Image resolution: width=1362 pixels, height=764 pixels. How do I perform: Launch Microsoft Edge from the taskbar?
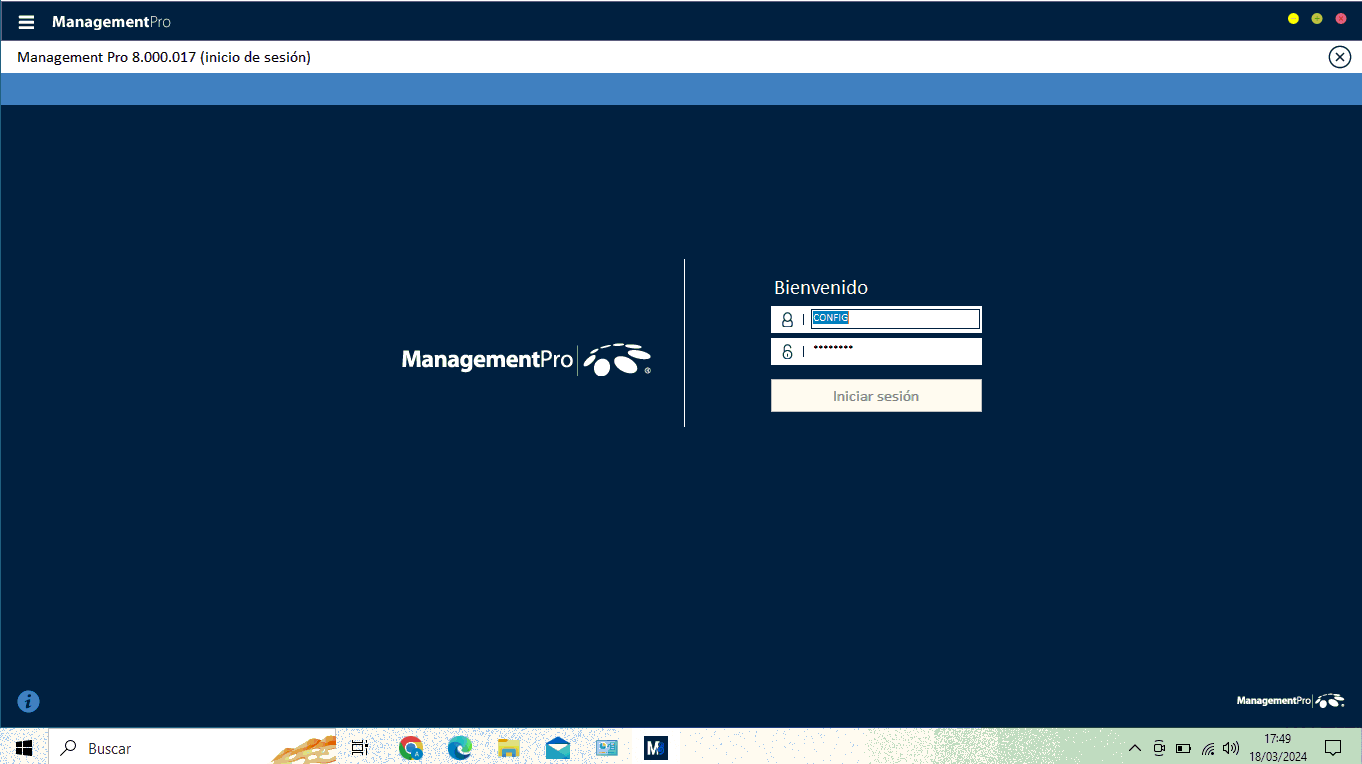click(459, 747)
